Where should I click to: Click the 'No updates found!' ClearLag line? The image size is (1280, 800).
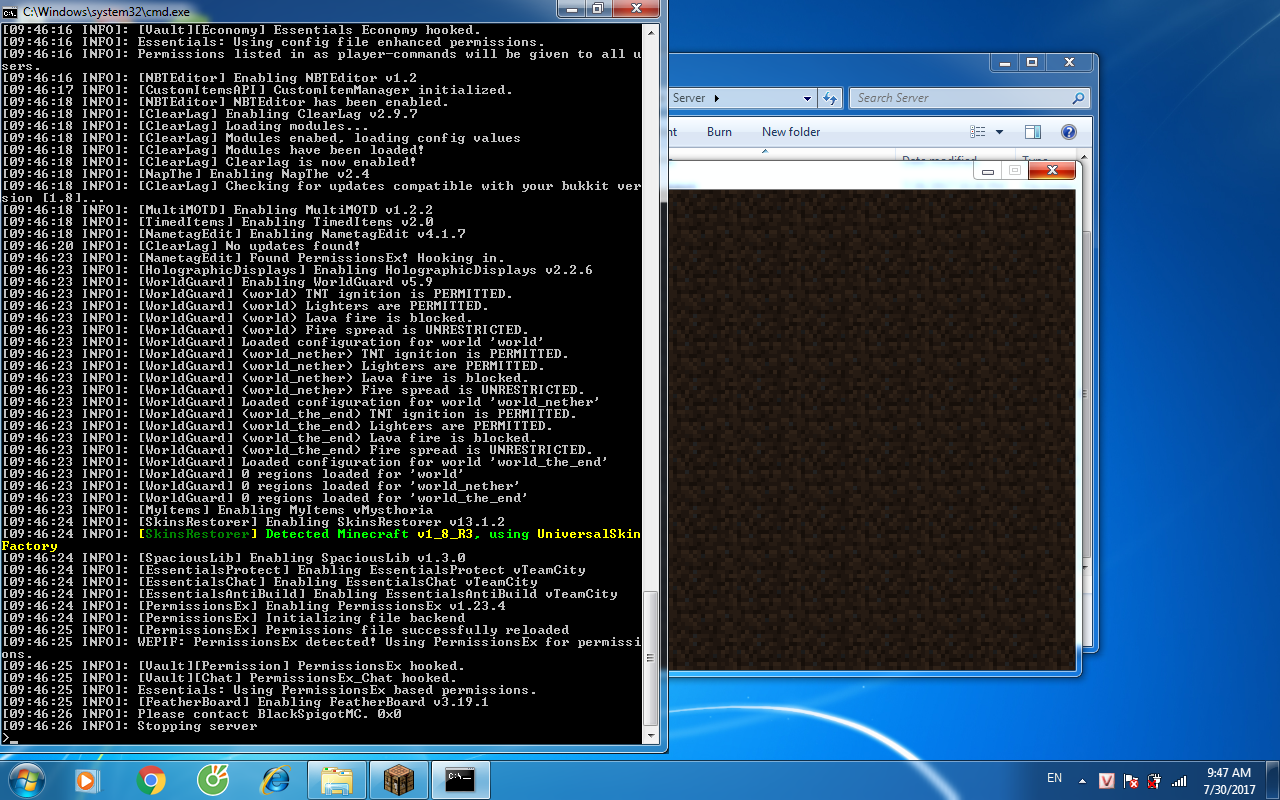pos(181,246)
